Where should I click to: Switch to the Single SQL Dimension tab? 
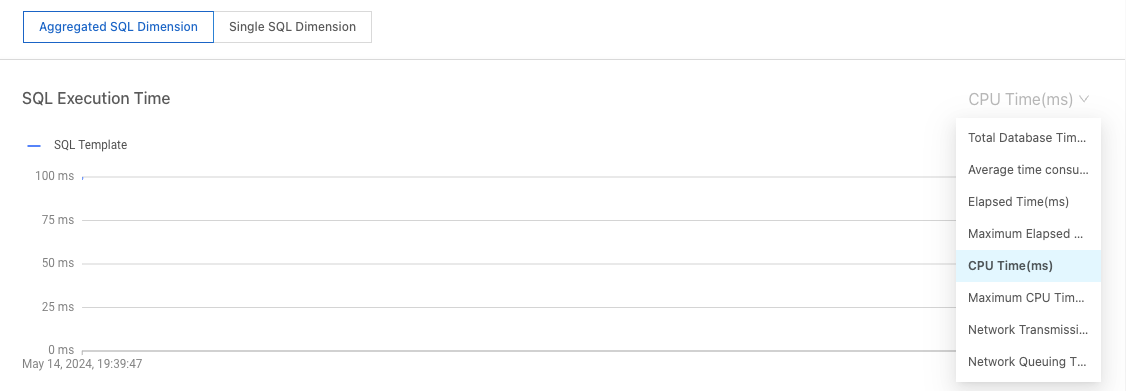tap(292, 27)
